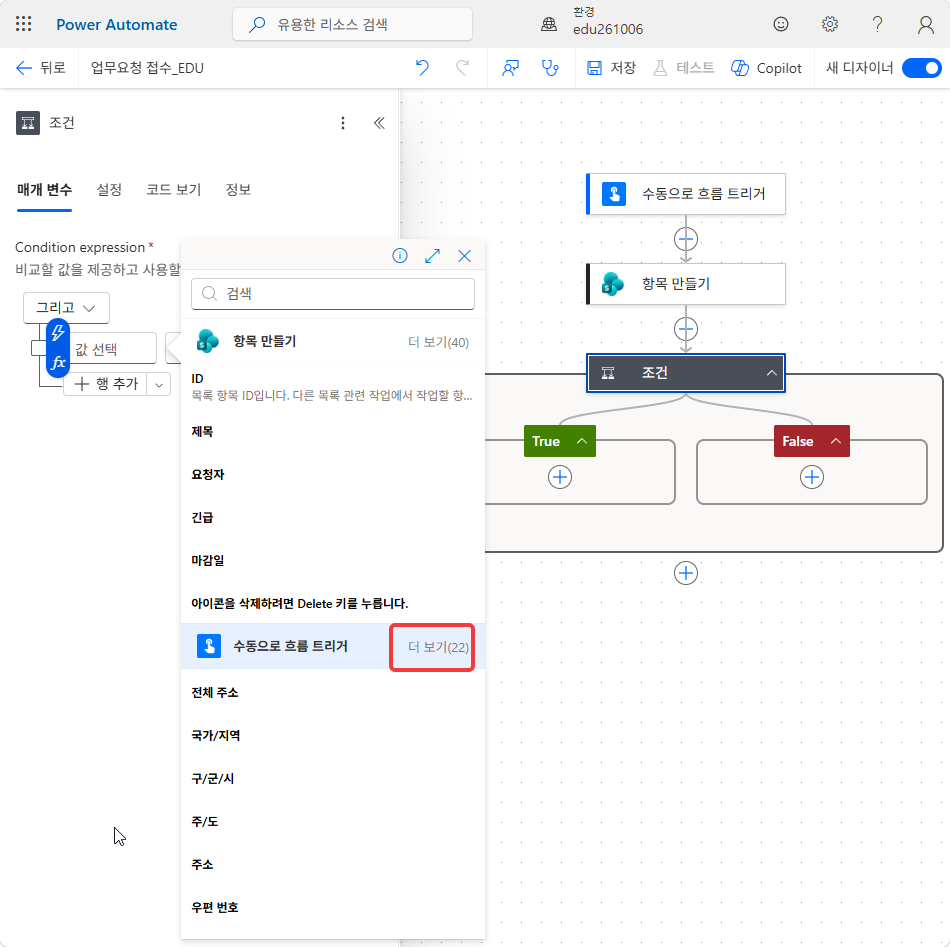Select the 전체 주소 dynamic content item
This screenshot has width=950, height=947.
click(333, 693)
